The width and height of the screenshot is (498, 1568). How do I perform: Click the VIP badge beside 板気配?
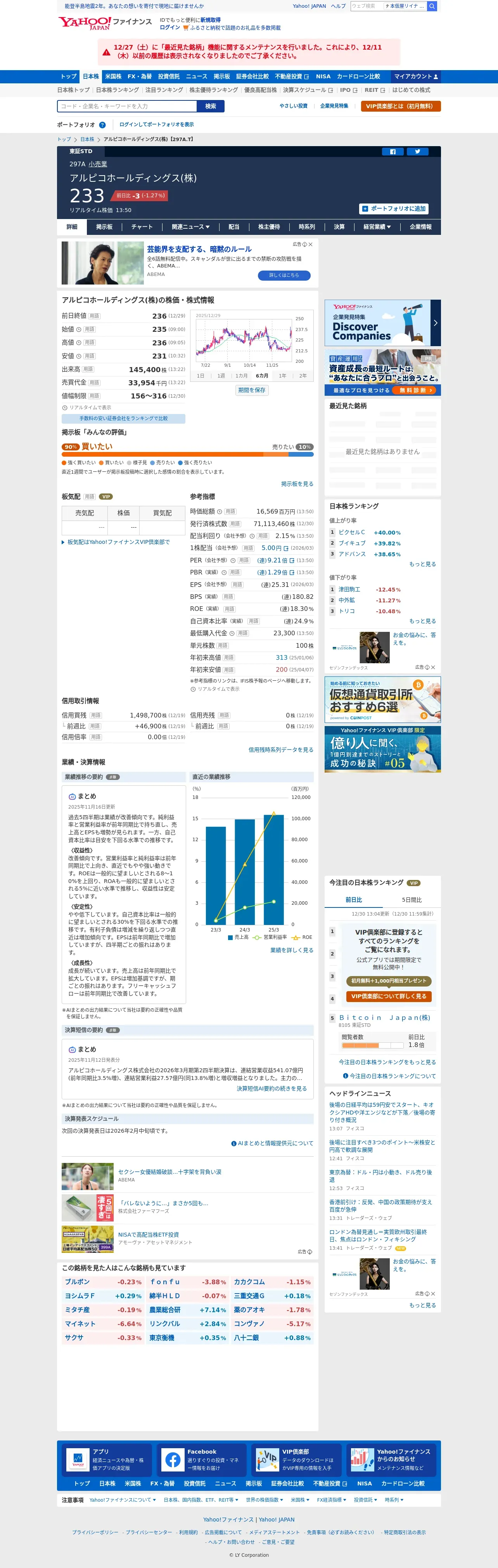(x=106, y=497)
